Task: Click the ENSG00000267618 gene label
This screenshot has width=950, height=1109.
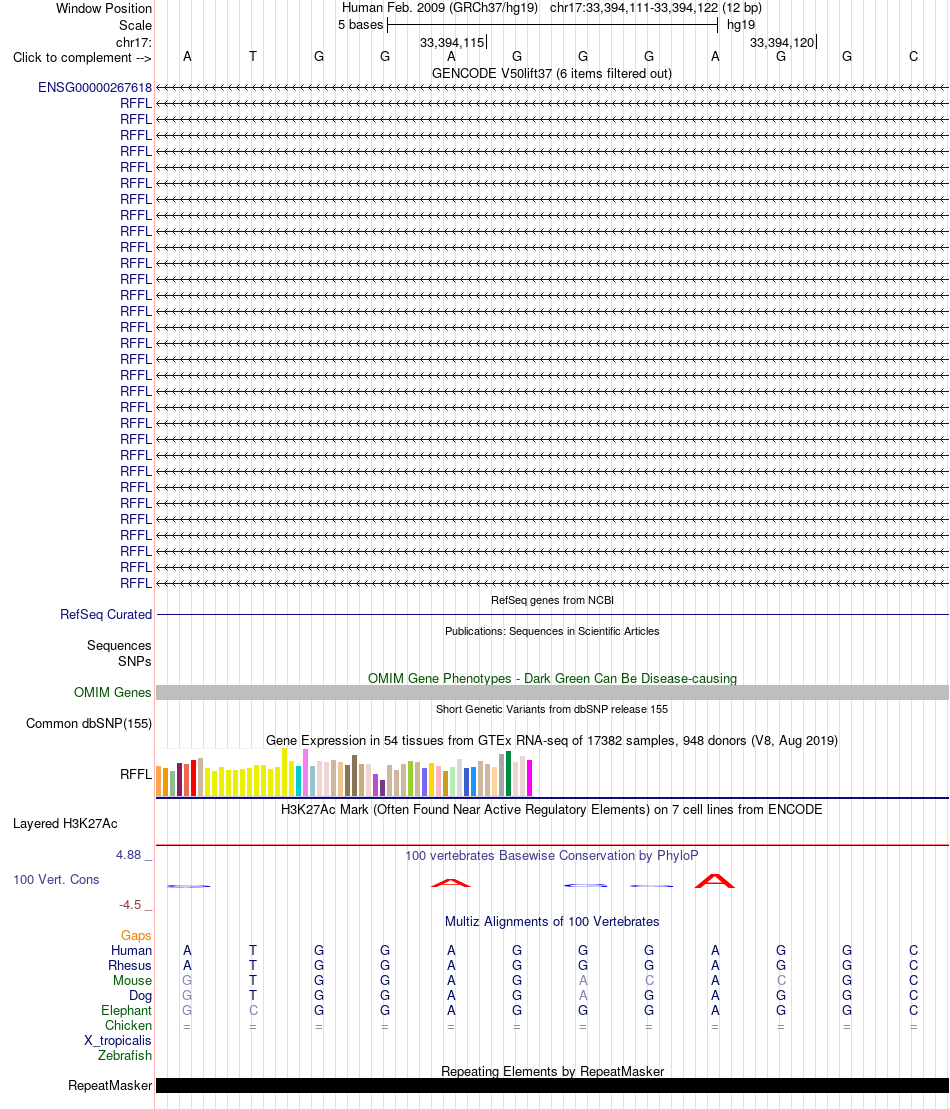Action: [x=95, y=88]
